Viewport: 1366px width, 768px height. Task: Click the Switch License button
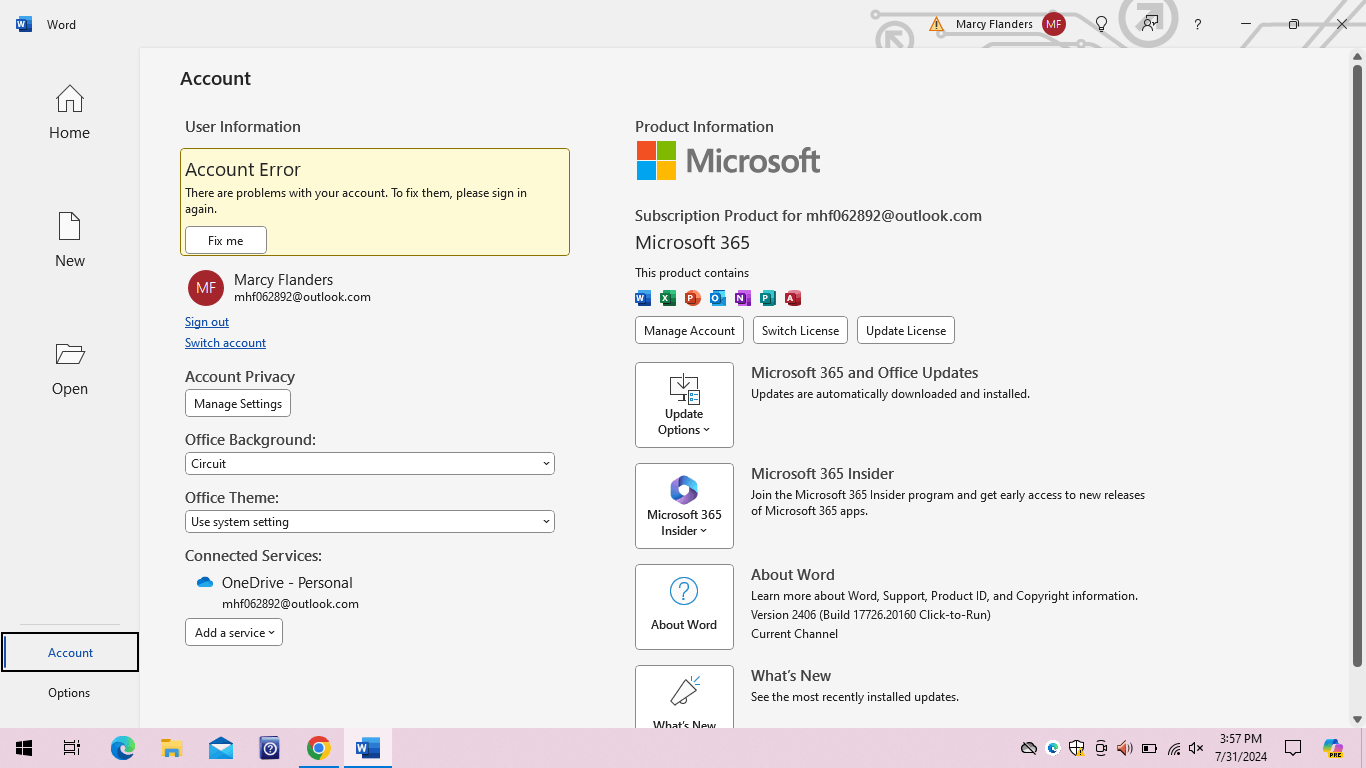pos(800,330)
